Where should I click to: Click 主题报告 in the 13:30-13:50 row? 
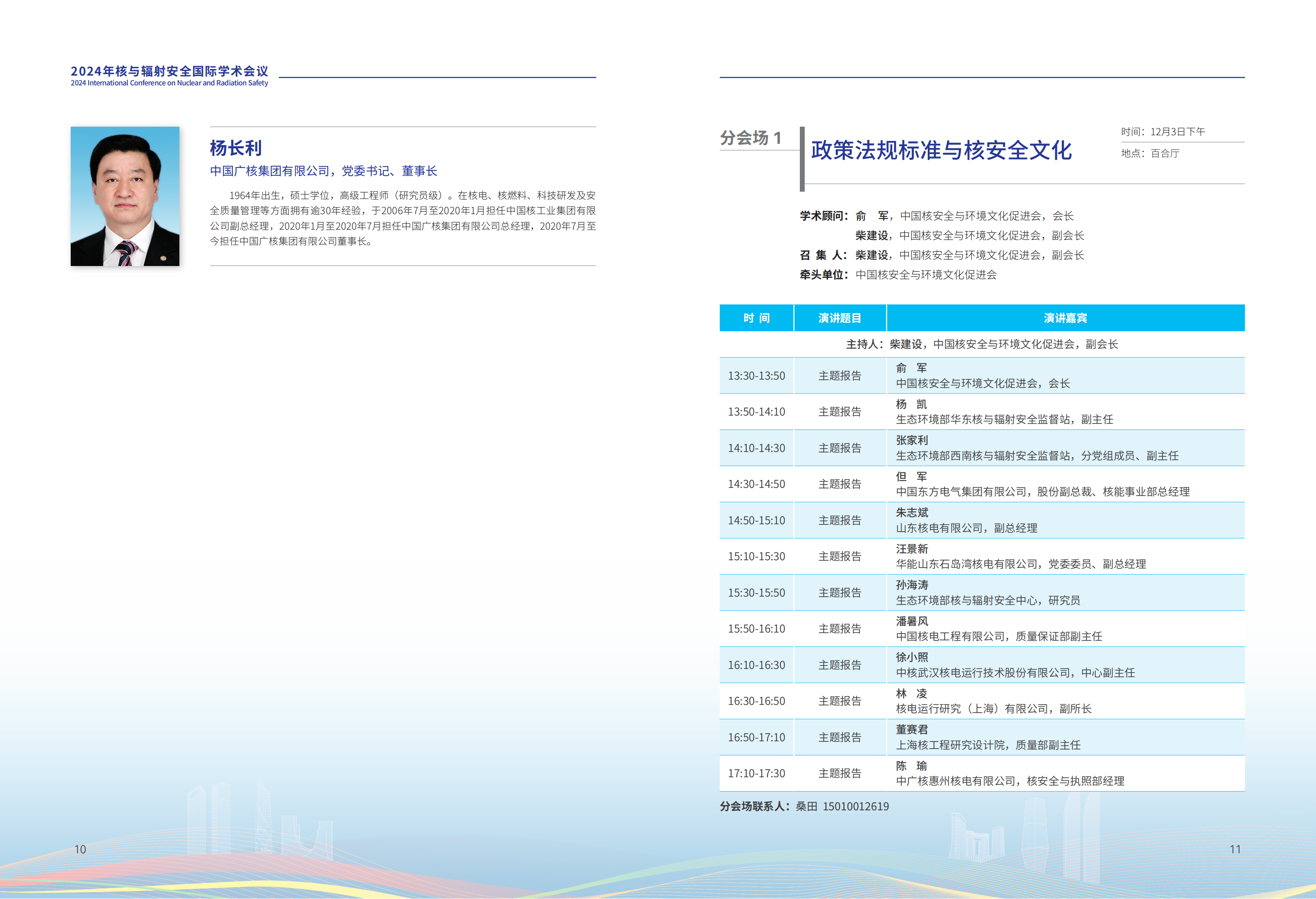click(840, 376)
